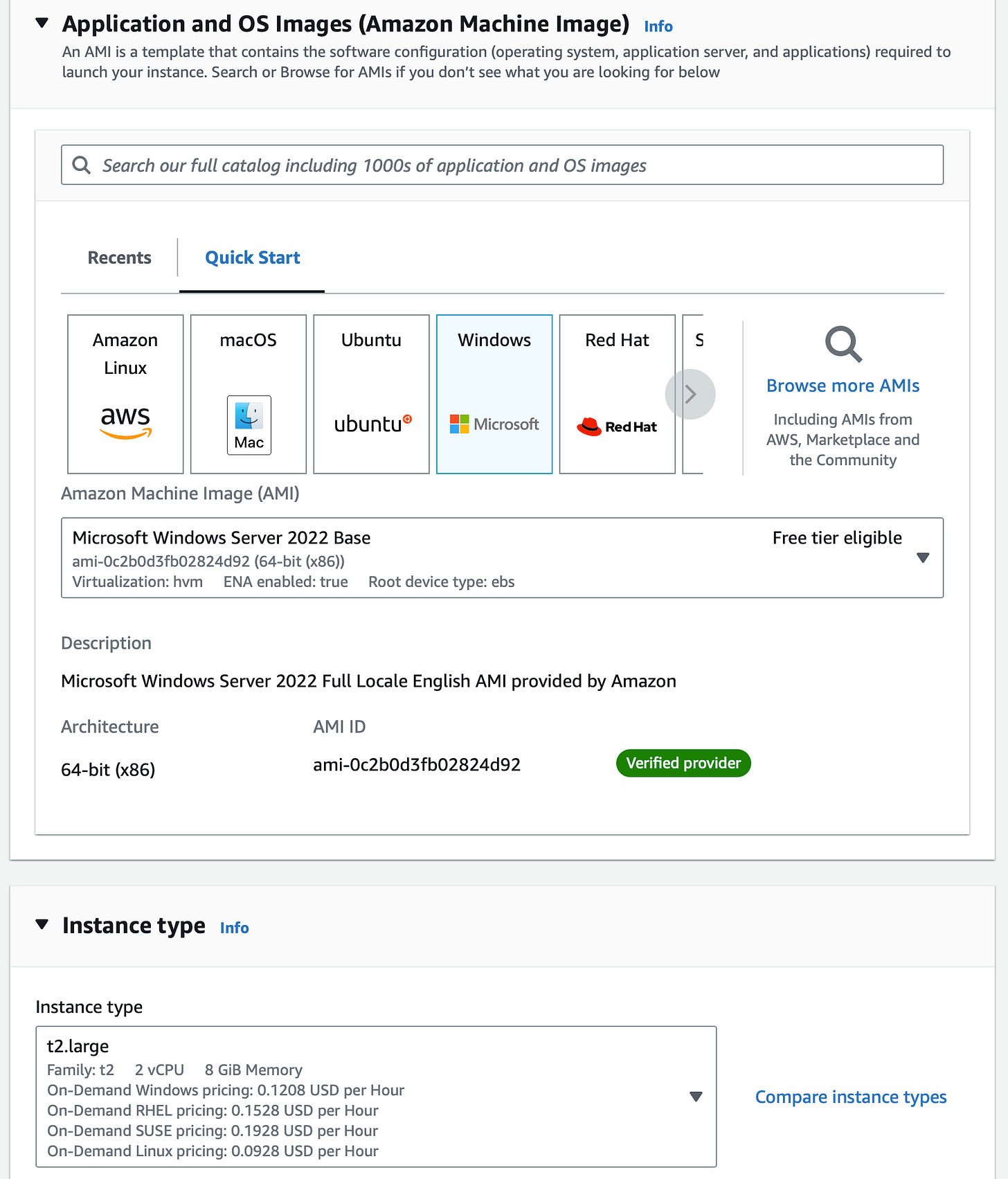
Task: Click the Microsoft logo
Action: tap(494, 424)
